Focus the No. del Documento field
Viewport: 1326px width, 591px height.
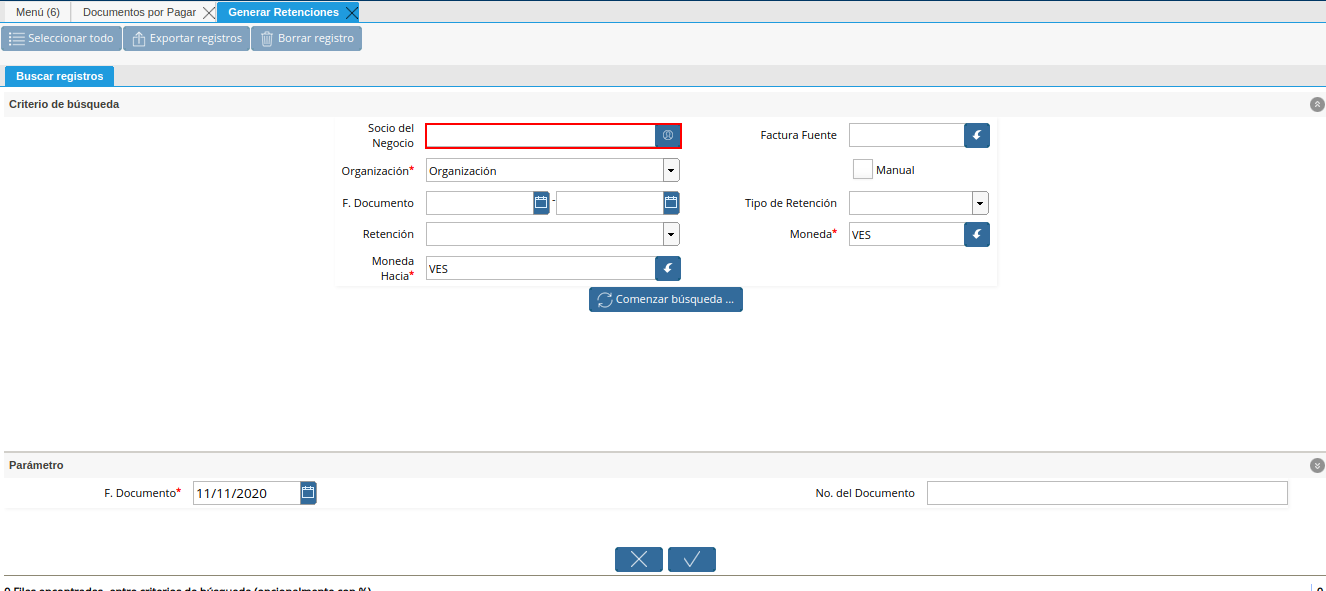1107,493
